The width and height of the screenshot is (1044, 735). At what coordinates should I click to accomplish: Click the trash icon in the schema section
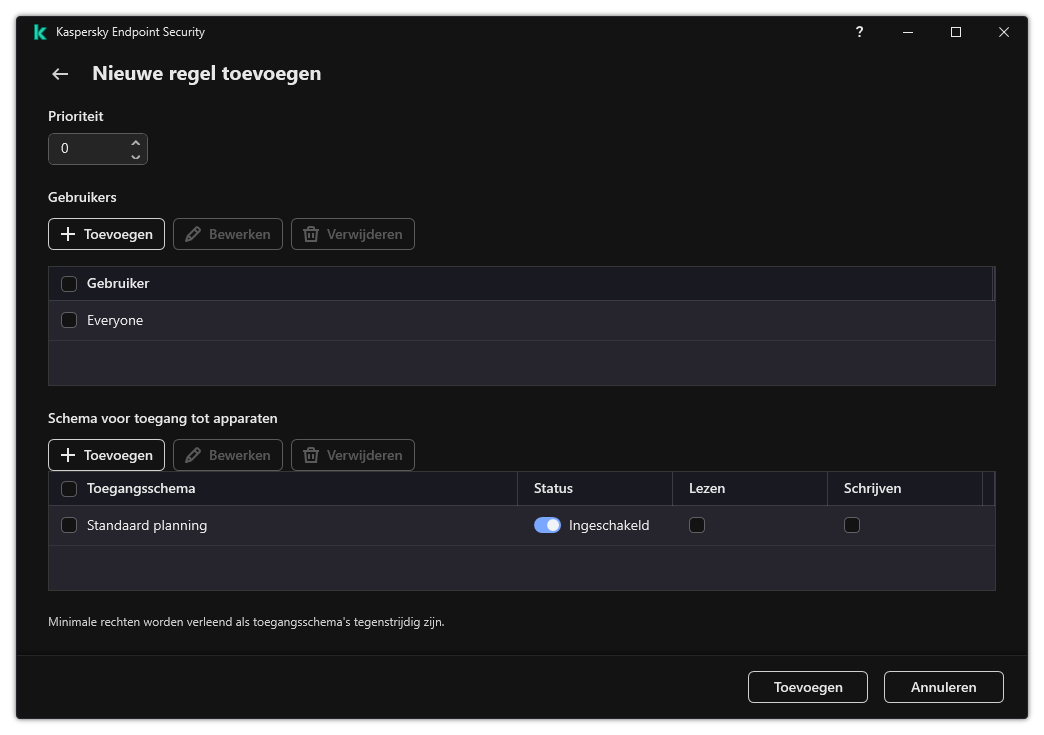(x=313, y=455)
